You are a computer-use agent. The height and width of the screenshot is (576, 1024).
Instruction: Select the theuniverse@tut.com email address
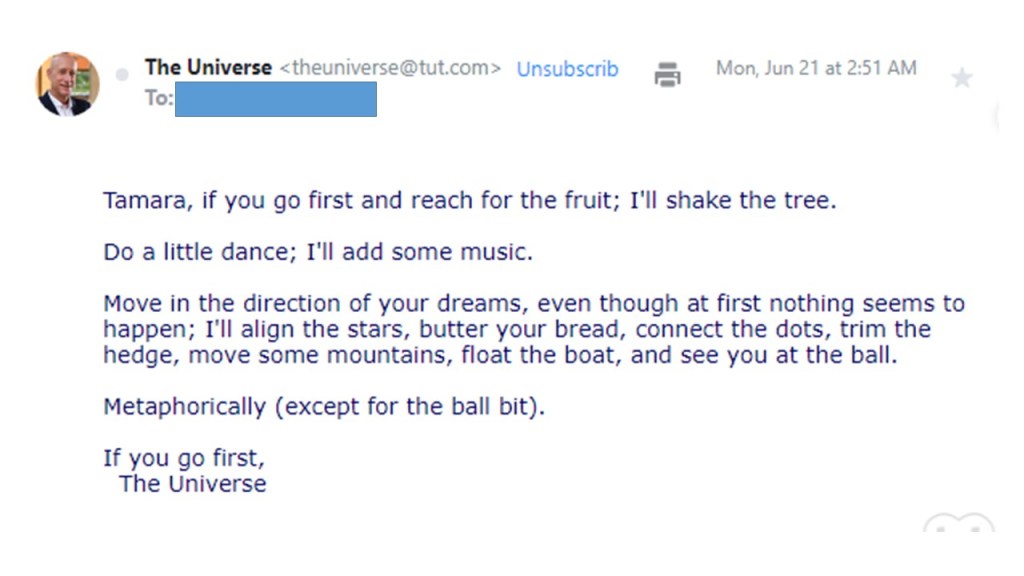390,69
